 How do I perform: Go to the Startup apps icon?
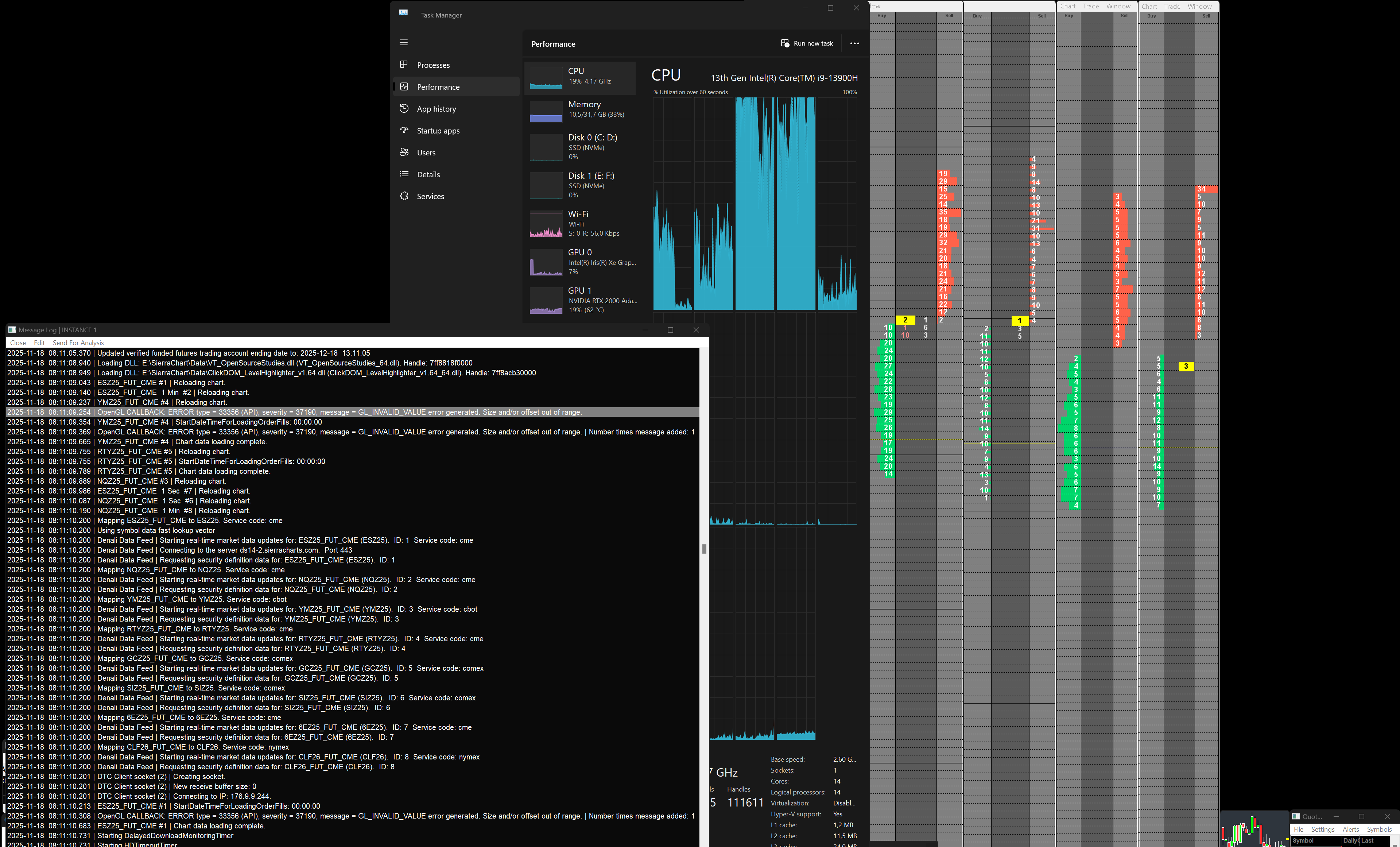(x=403, y=130)
